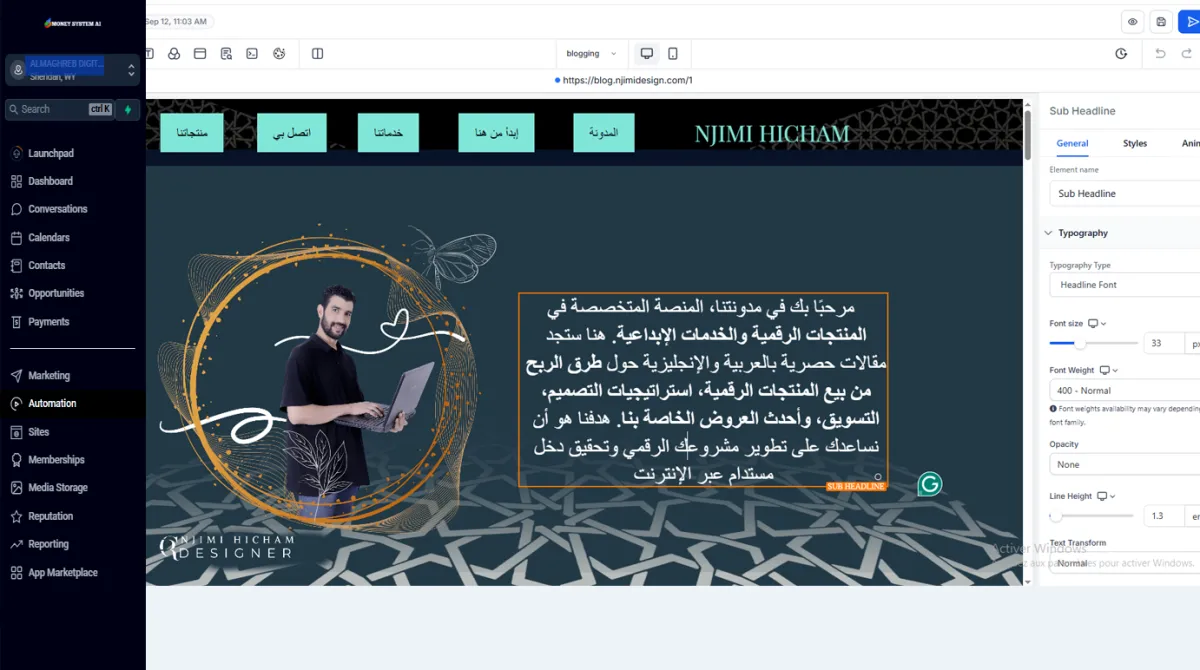Preview the page with the eye icon
This screenshot has width=1200, height=670.
pyautogui.click(x=1133, y=22)
